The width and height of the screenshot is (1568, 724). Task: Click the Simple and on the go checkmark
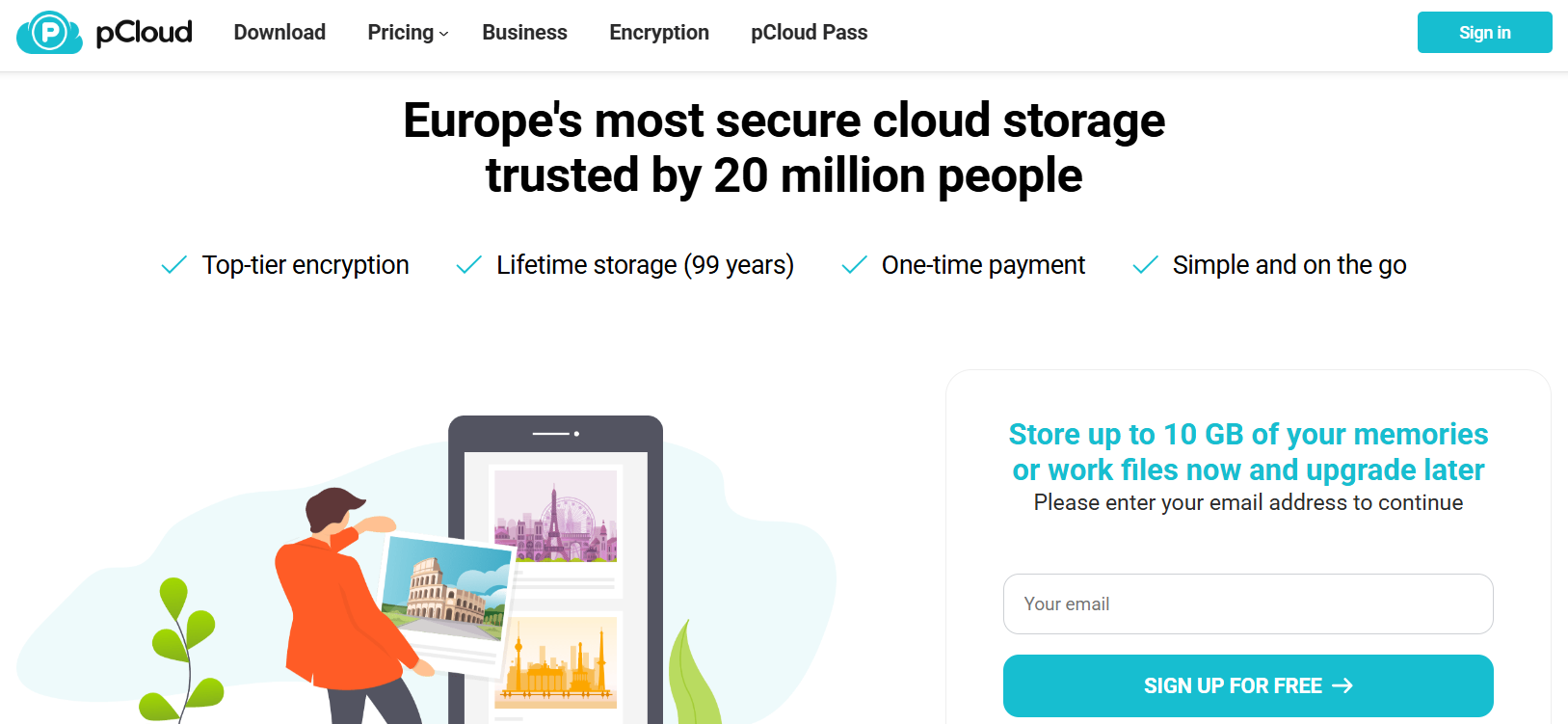(x=1145, y=265)
